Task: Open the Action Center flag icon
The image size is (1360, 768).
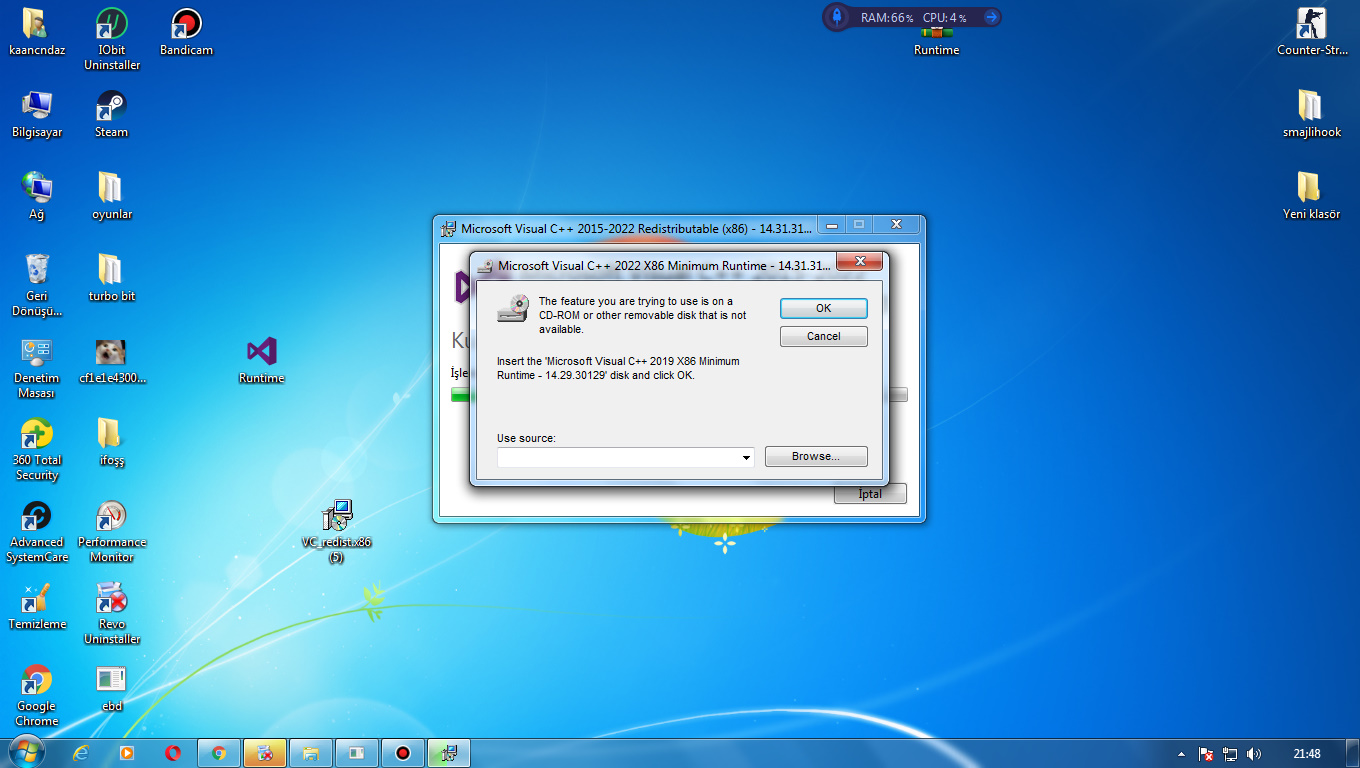Action: (x=1205, y=754)
